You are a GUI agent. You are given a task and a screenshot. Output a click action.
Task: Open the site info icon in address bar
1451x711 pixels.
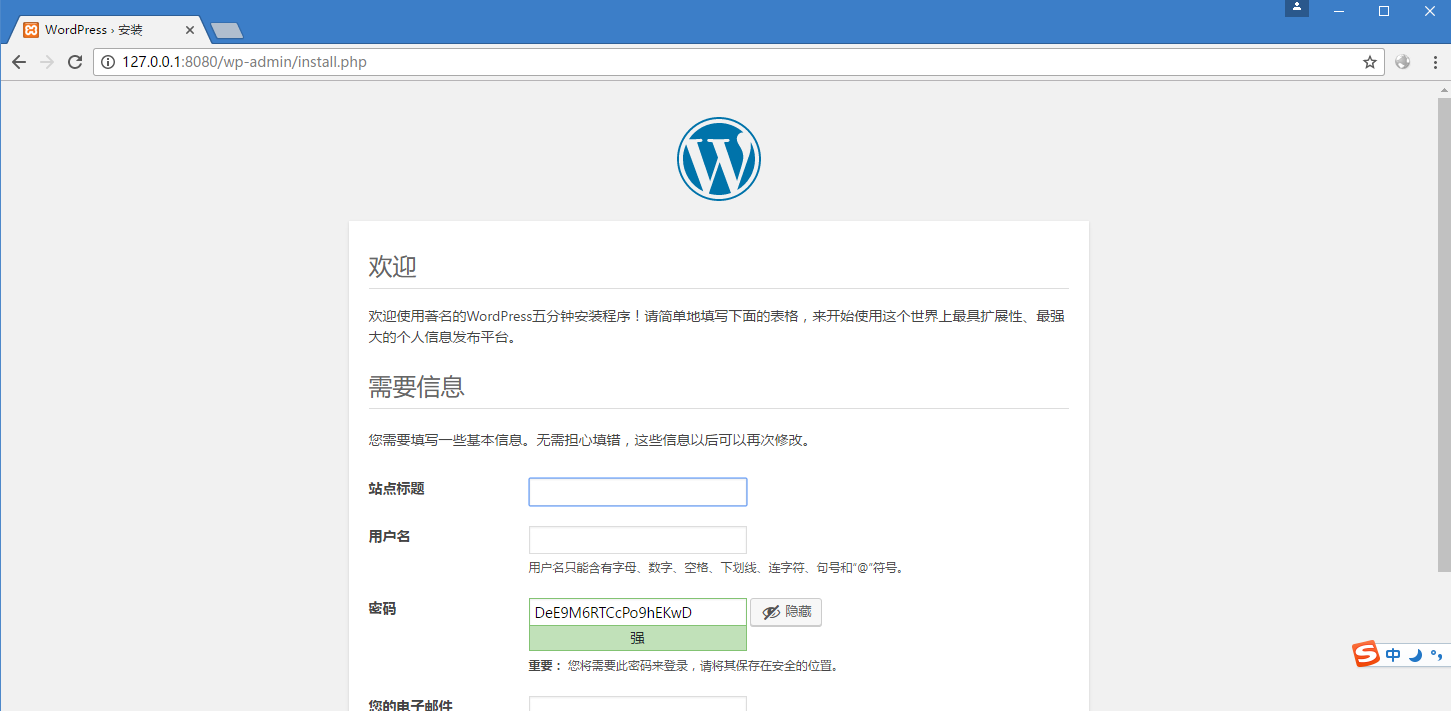tap(107, 61)
